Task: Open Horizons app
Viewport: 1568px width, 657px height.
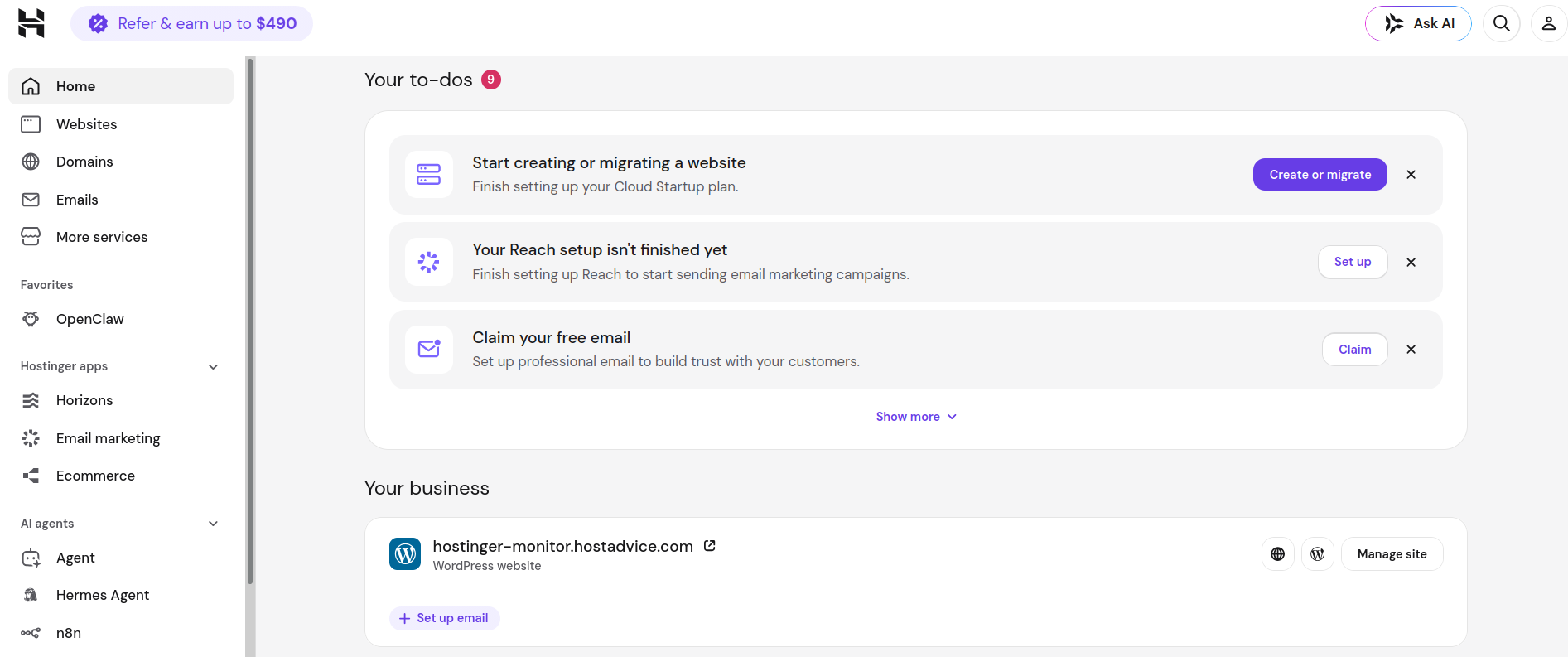Action: 121,400
